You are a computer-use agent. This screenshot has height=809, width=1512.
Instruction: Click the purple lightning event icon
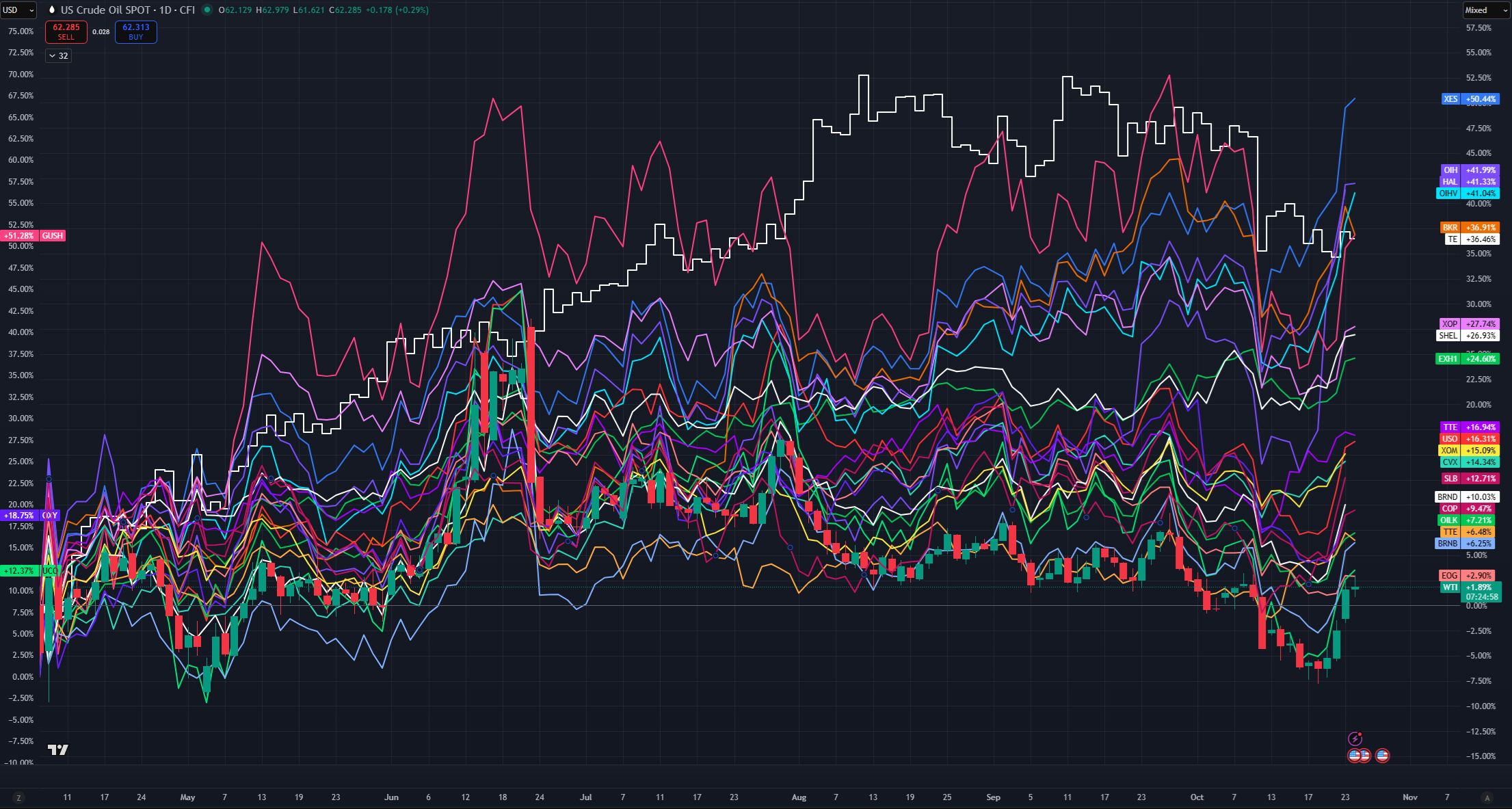coord(1355,739)
